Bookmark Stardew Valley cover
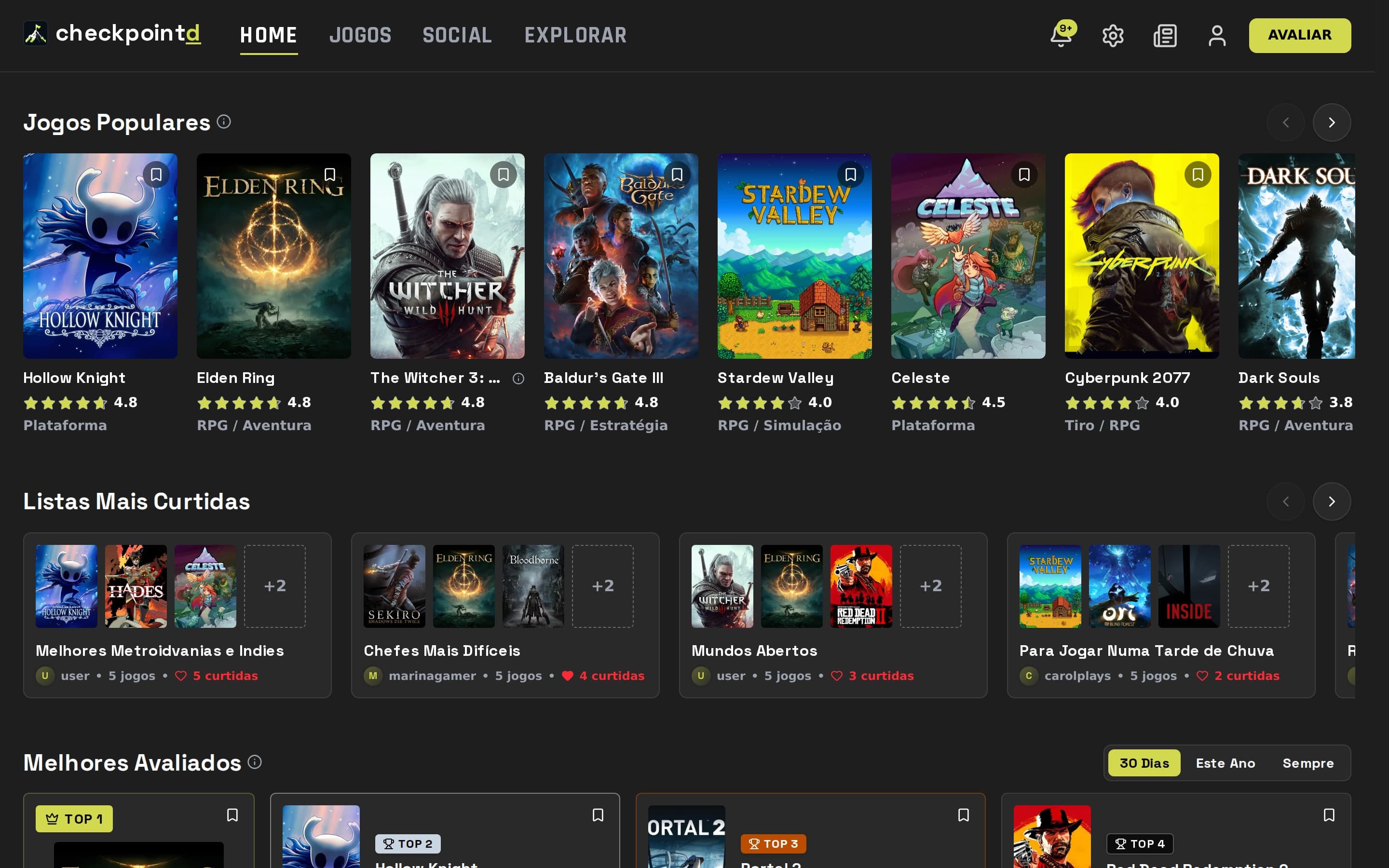 851,174
